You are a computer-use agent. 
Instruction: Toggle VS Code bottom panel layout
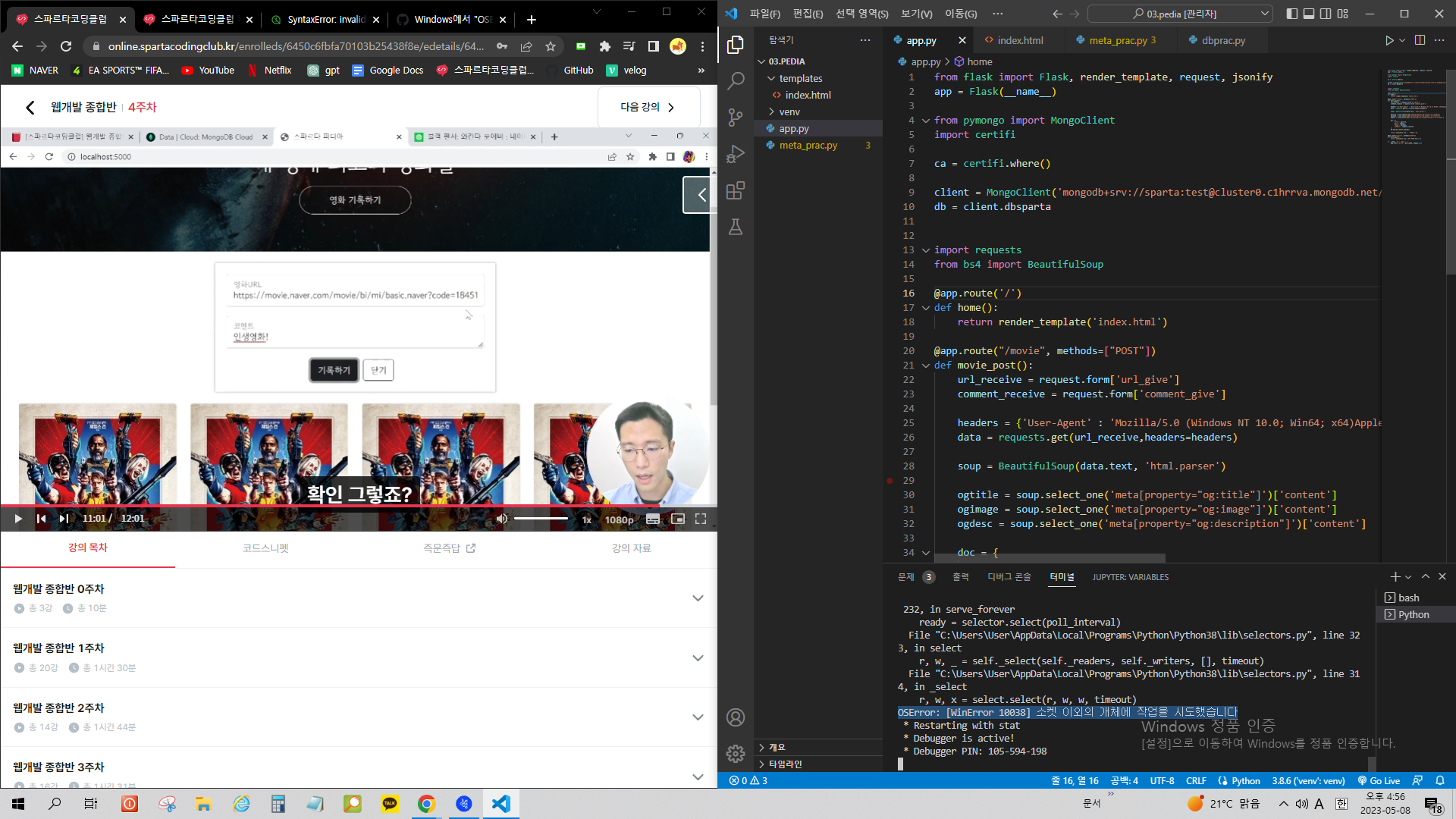click(1309, 14)
